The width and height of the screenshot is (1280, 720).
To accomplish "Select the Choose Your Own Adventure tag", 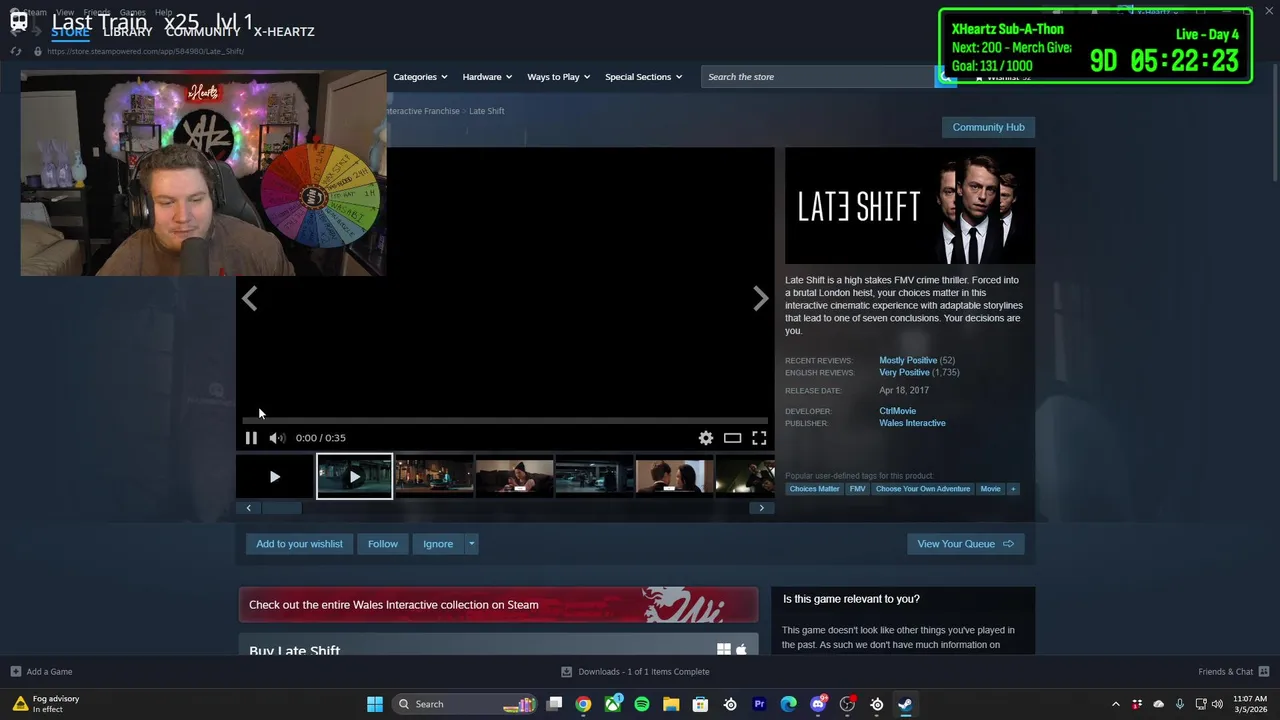I will (923, 489).
